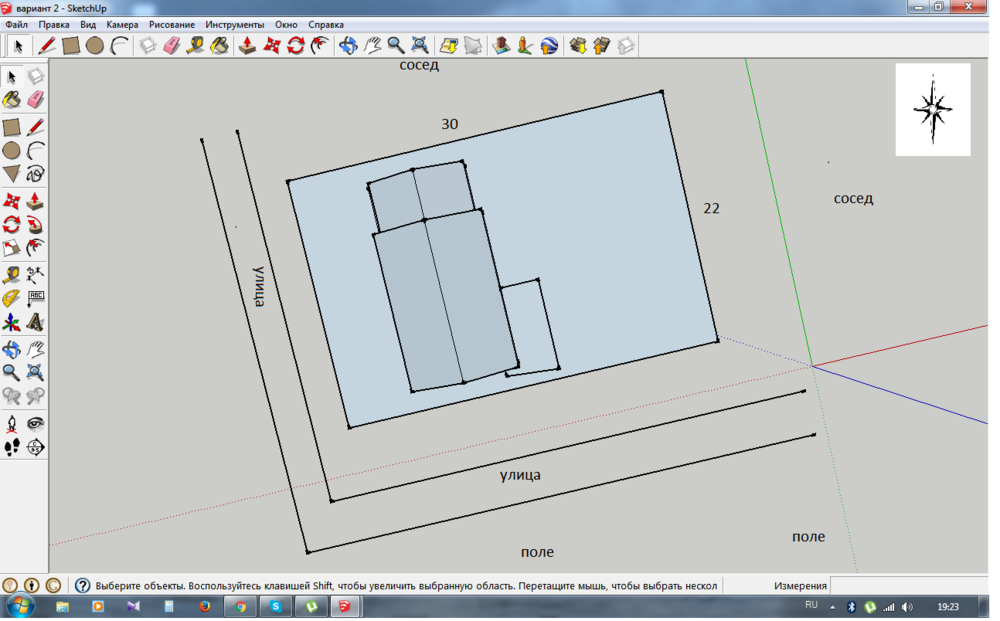Open Firefox from the Windows taskbar

pyautogui.click(x=205, y=607)
